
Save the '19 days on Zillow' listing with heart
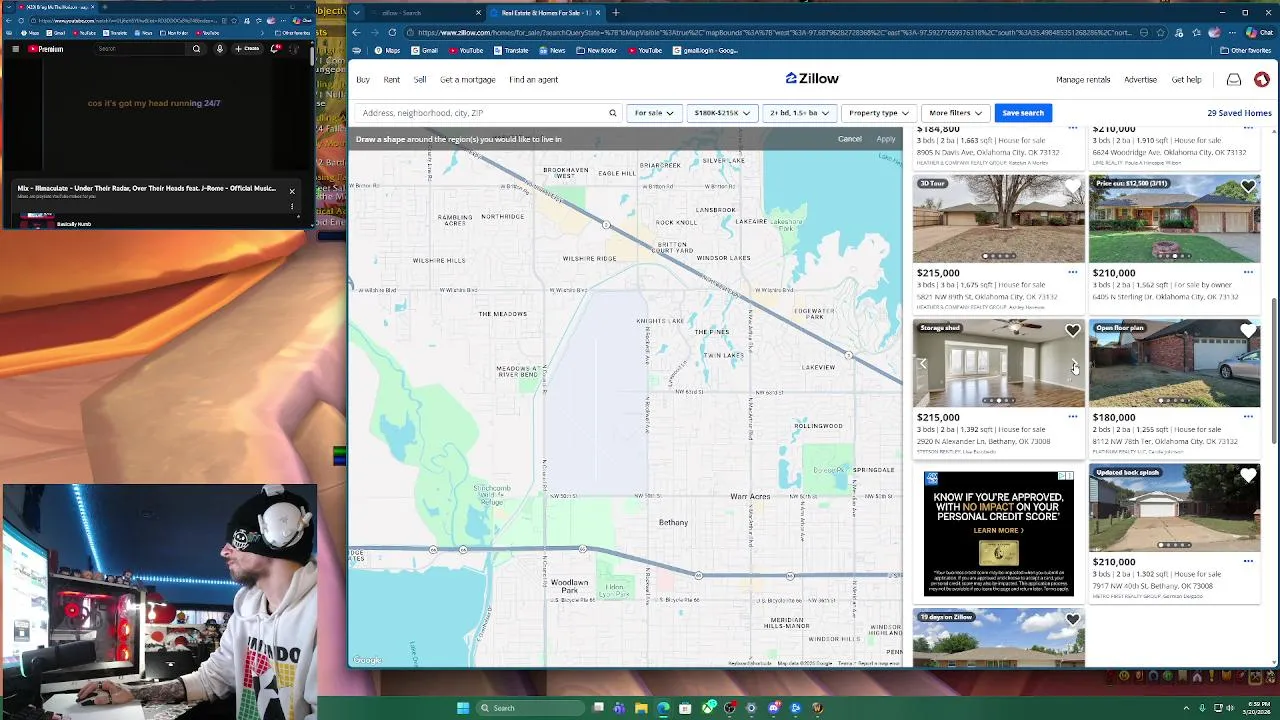1072,620
